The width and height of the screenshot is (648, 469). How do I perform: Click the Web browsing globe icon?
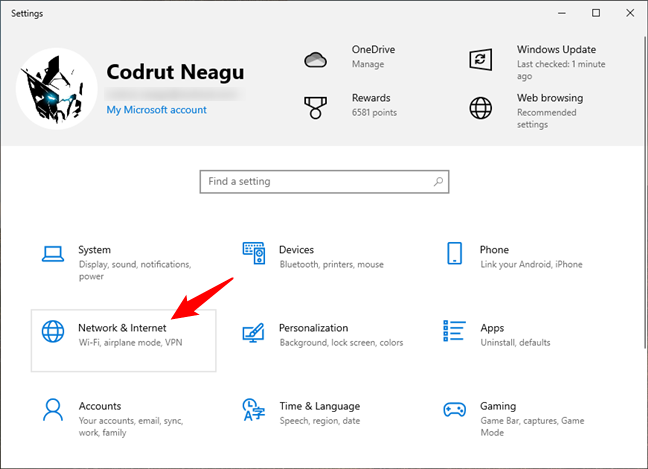click(x=481, y=108)
